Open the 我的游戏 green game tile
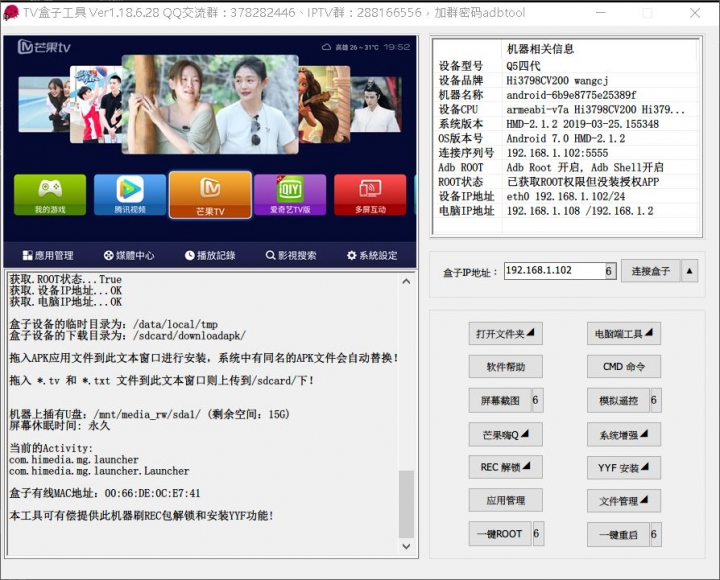The image size is (720, 580). [50, 195]
